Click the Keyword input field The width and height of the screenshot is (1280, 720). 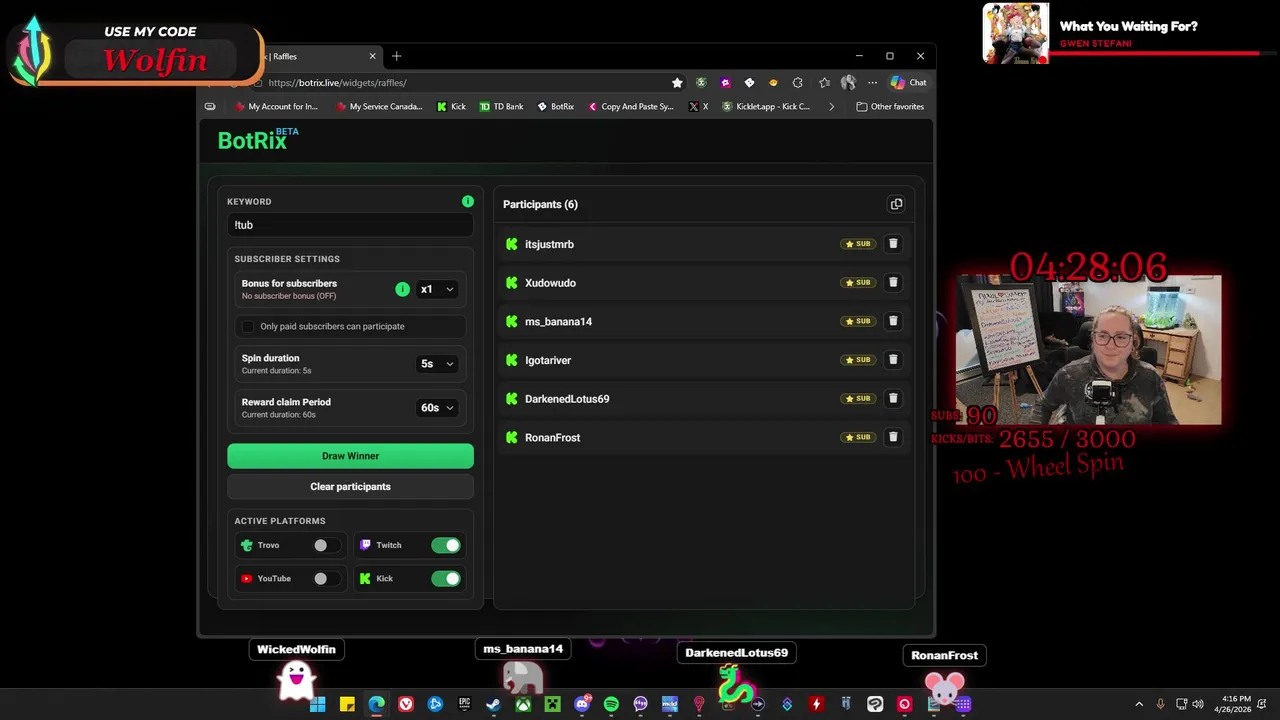click(x=350, y=225)
